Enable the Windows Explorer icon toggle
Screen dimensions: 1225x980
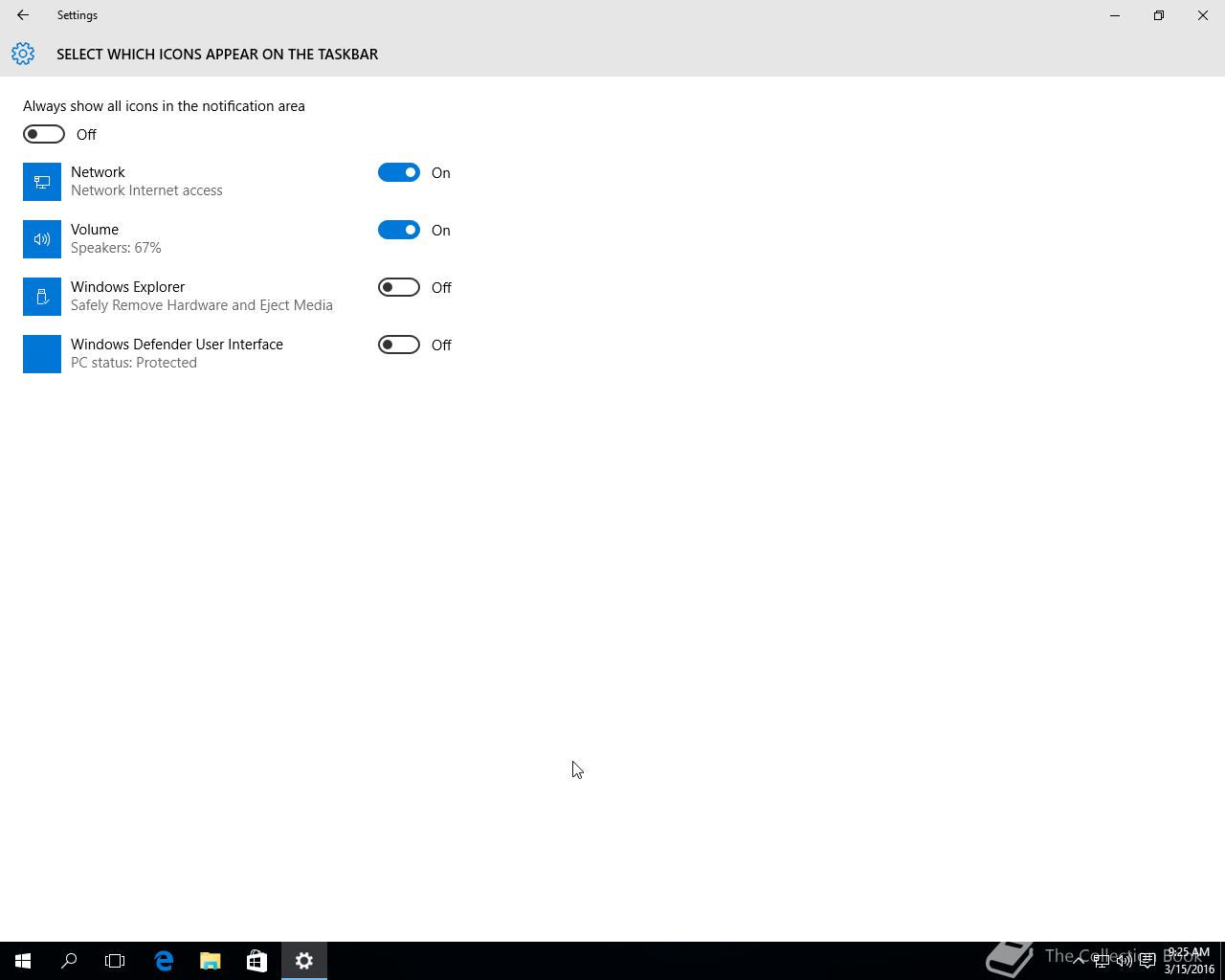click(399, 287)
